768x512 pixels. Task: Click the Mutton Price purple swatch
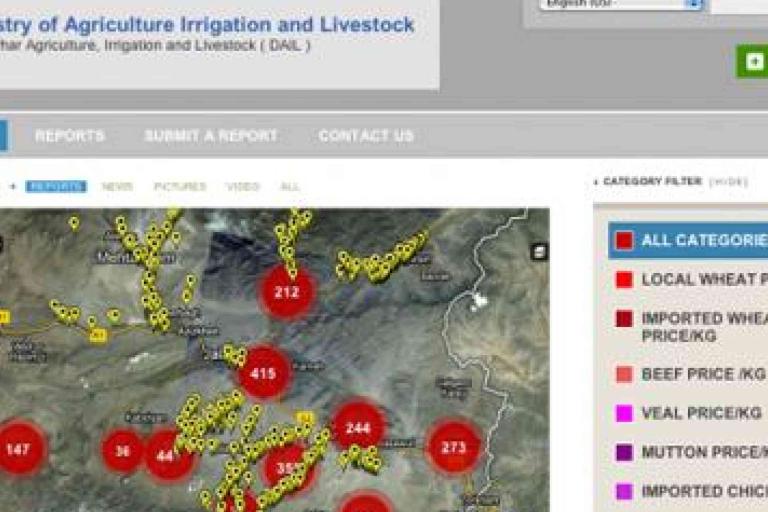[x=624, y=452]
